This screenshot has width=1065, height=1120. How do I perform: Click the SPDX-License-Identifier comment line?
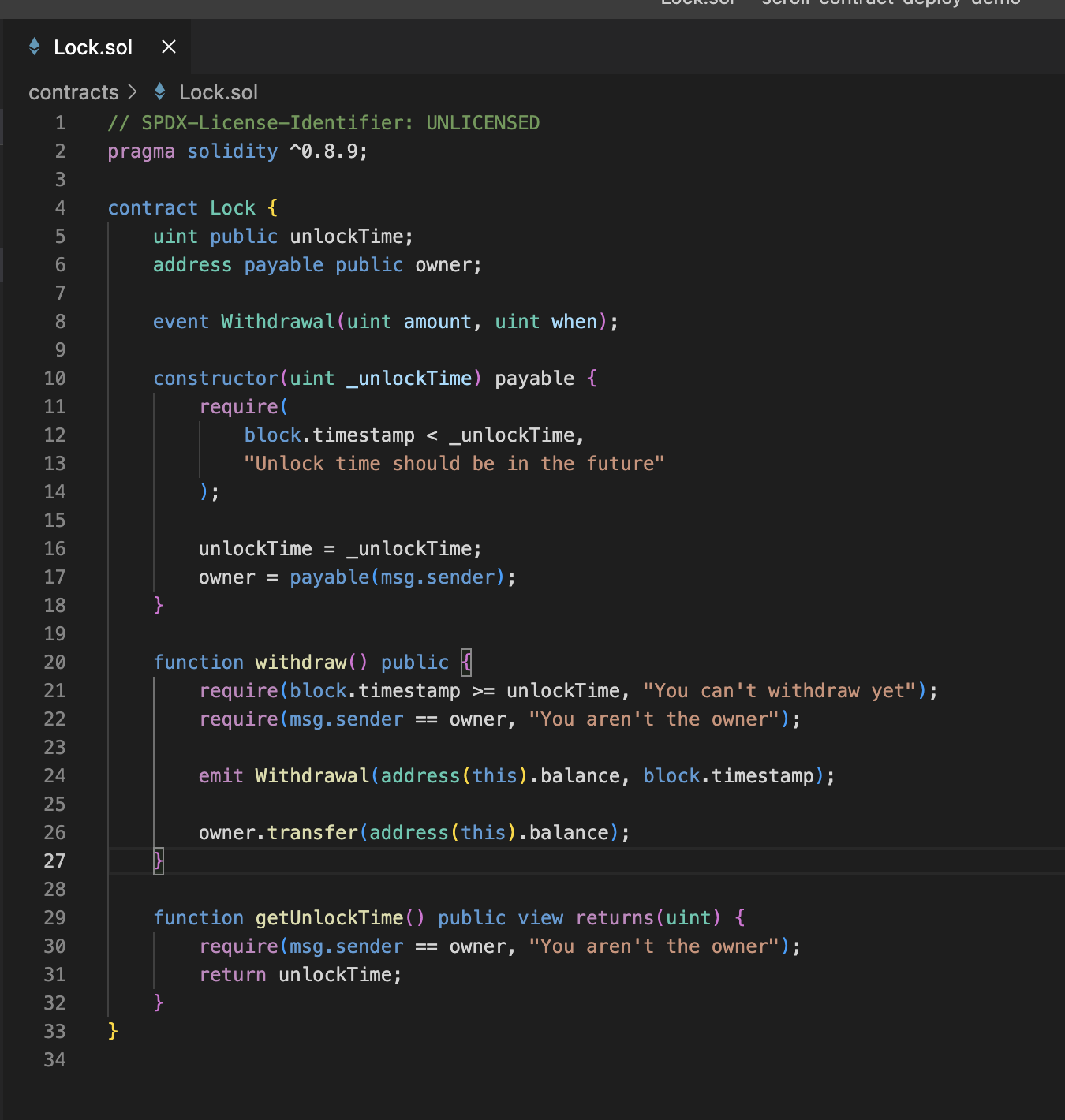pyautogui.click(x=323, y=123)
